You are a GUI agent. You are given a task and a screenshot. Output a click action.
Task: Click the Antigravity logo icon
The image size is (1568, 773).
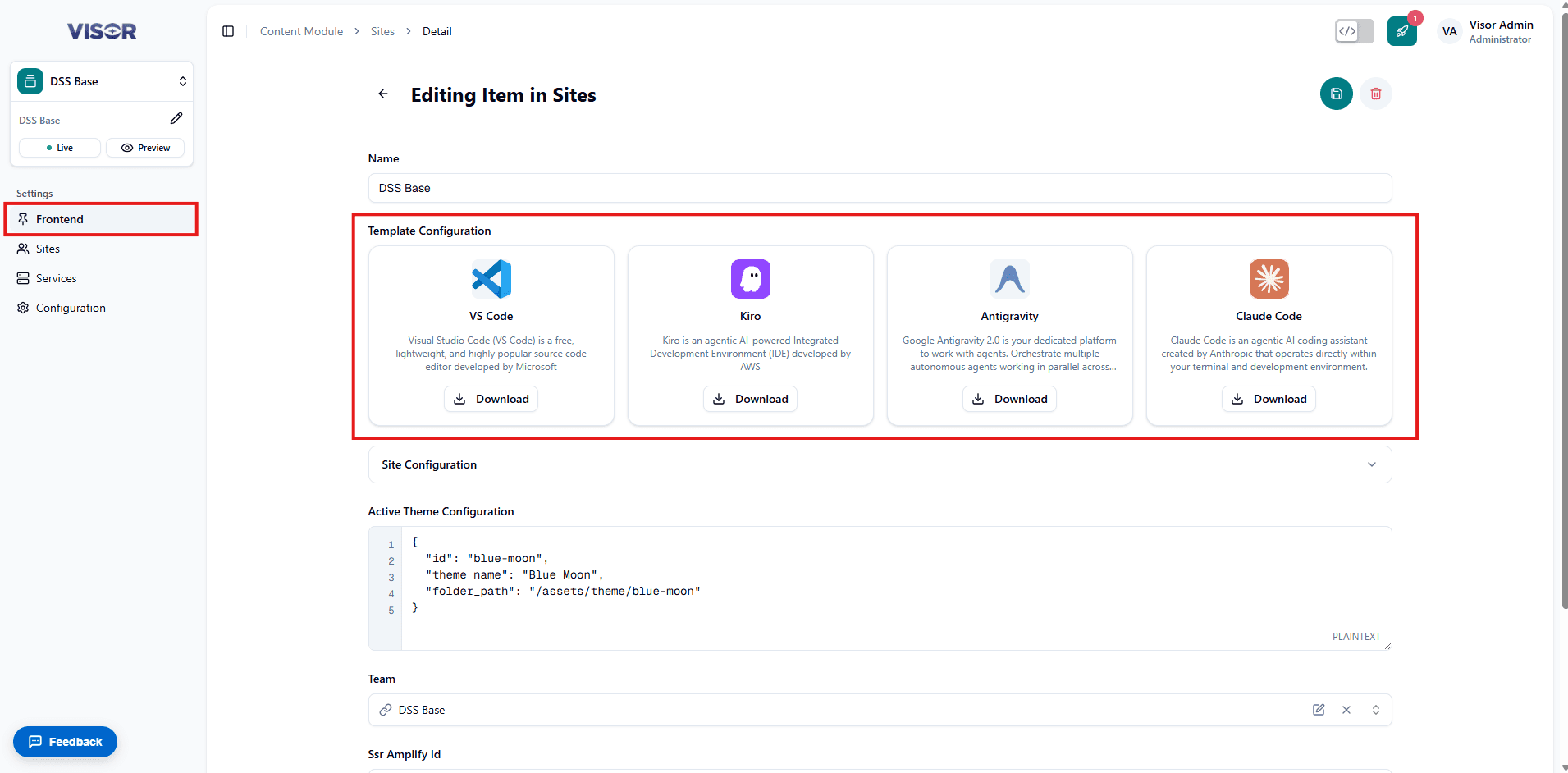point(1010,279)
